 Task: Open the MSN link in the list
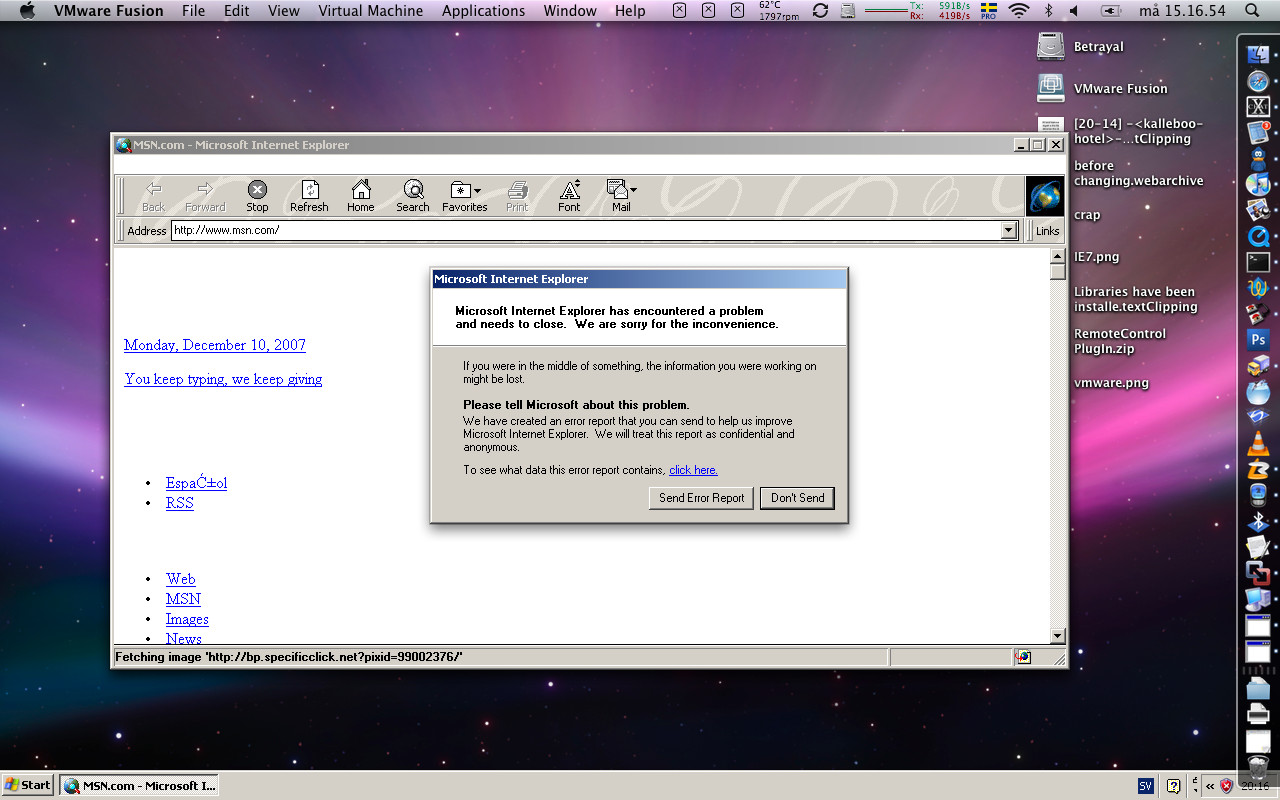click(183, 599)
